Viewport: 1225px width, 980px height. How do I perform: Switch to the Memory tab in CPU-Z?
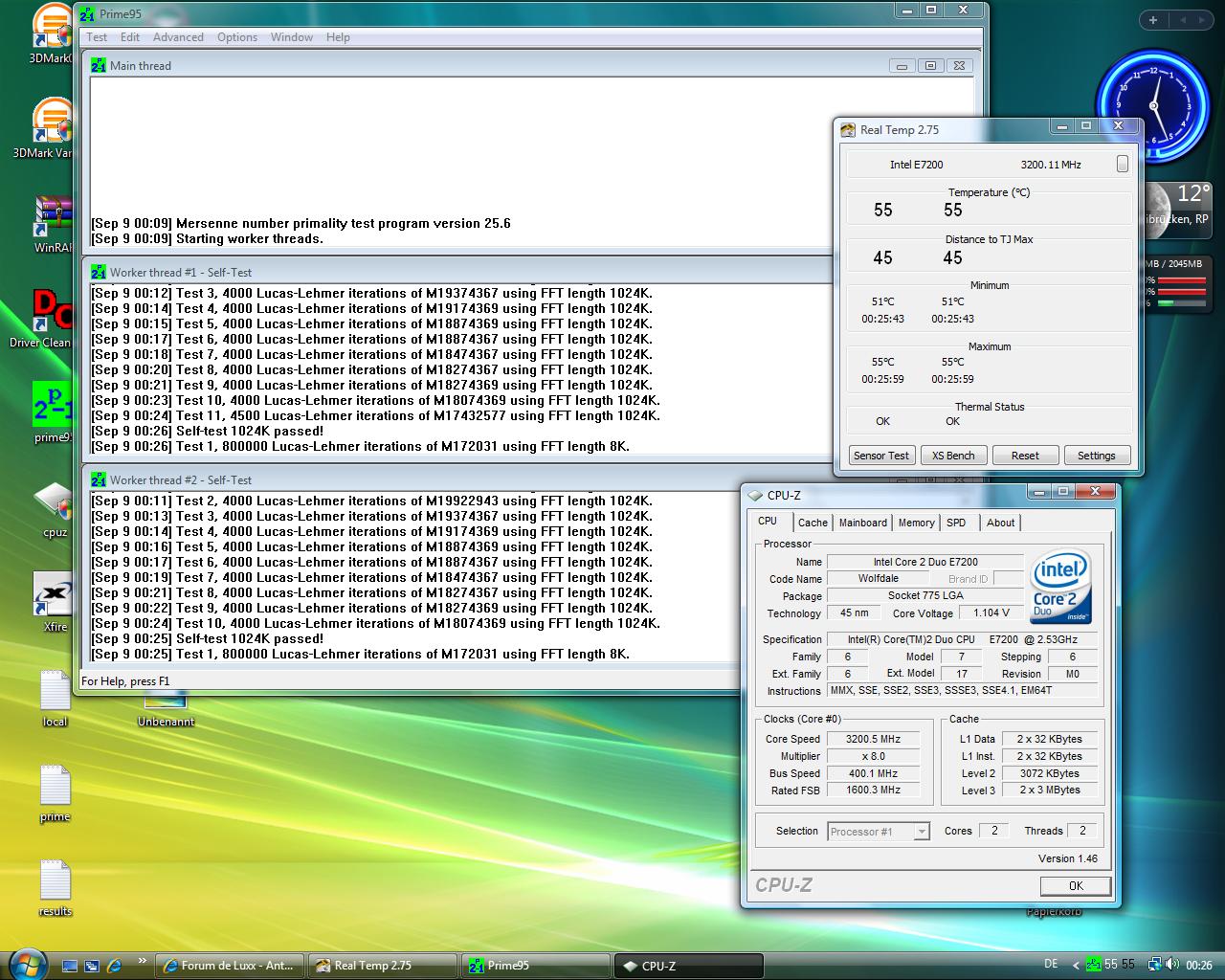[916, 523]
